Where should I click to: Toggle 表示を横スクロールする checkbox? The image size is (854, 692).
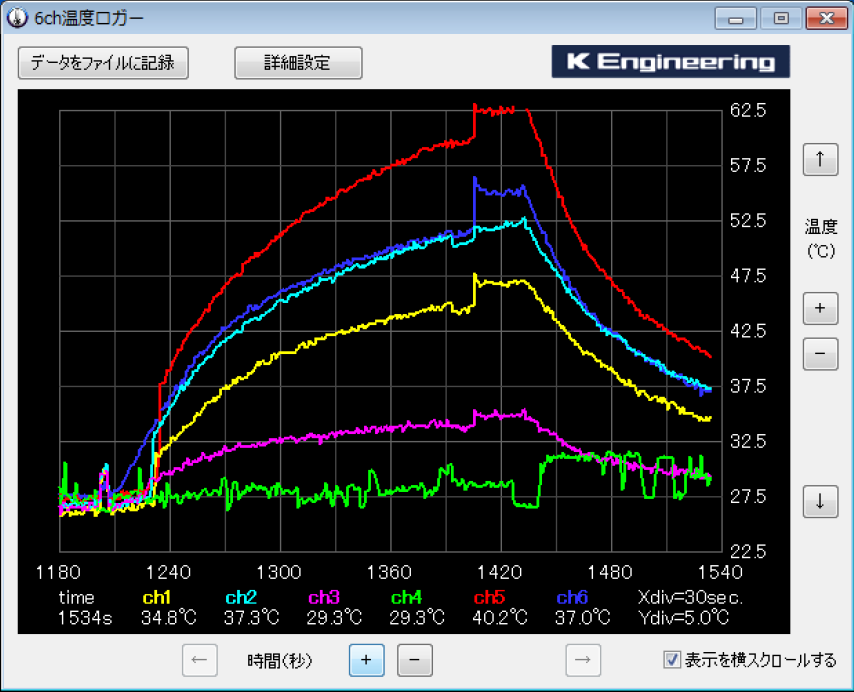673,660
